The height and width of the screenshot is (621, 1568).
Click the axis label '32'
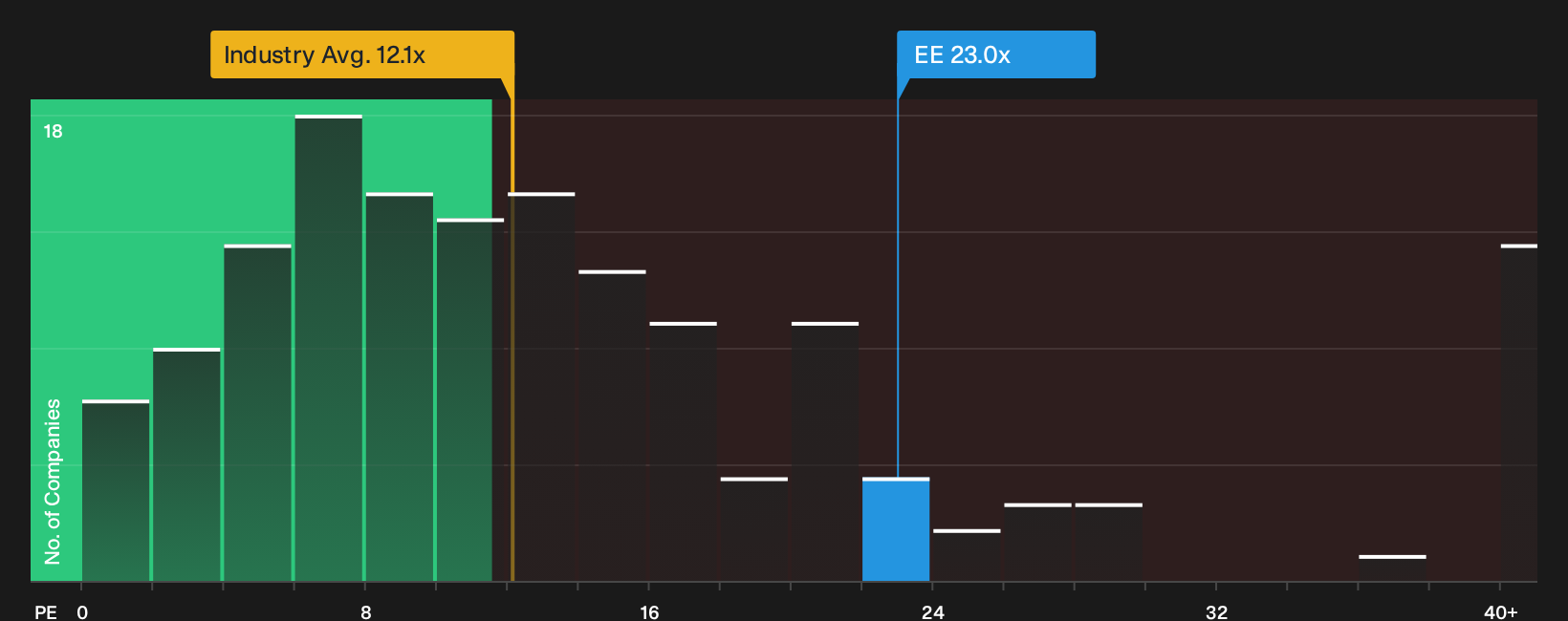1216,611
